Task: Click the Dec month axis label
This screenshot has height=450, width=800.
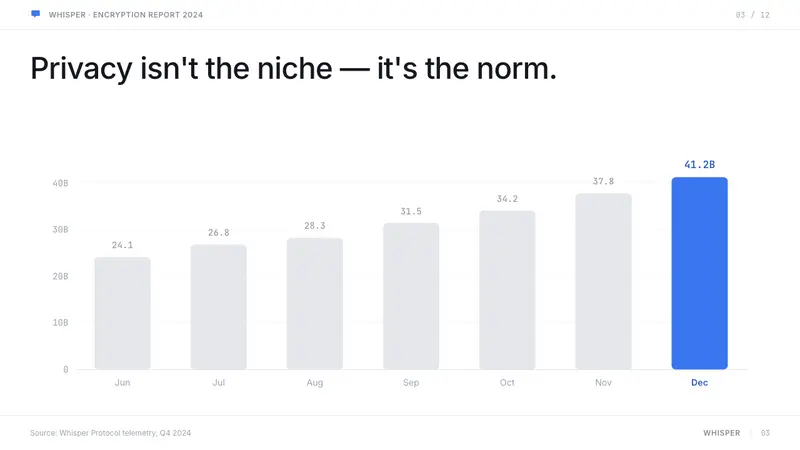Action: point(699,382)
